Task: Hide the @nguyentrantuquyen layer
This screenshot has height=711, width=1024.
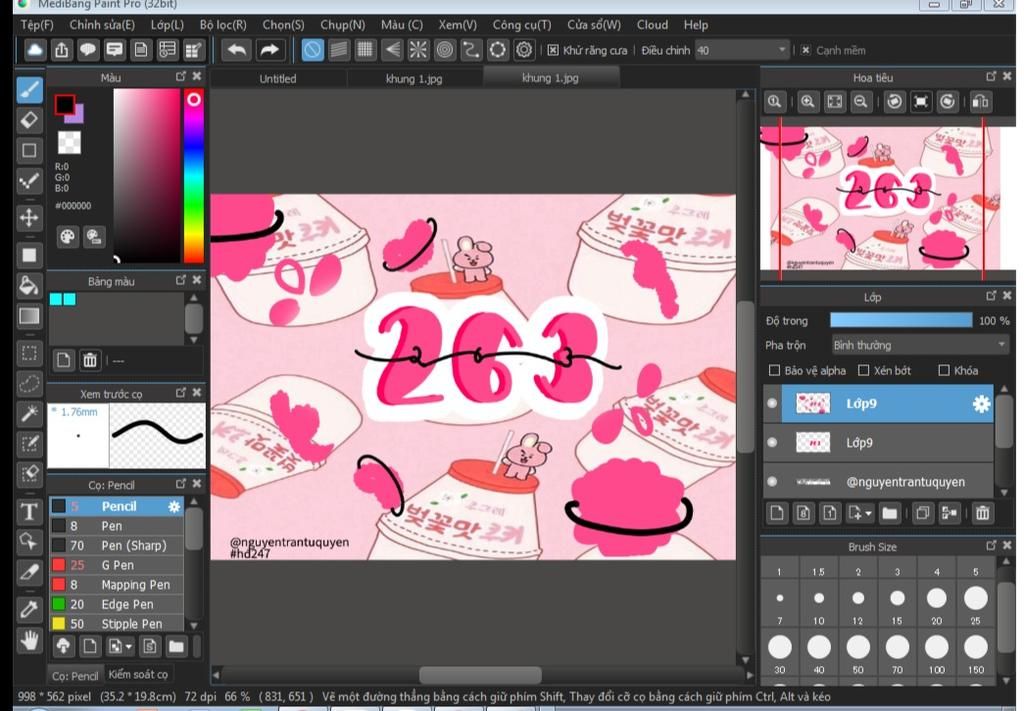Action: tap(772, 482)
